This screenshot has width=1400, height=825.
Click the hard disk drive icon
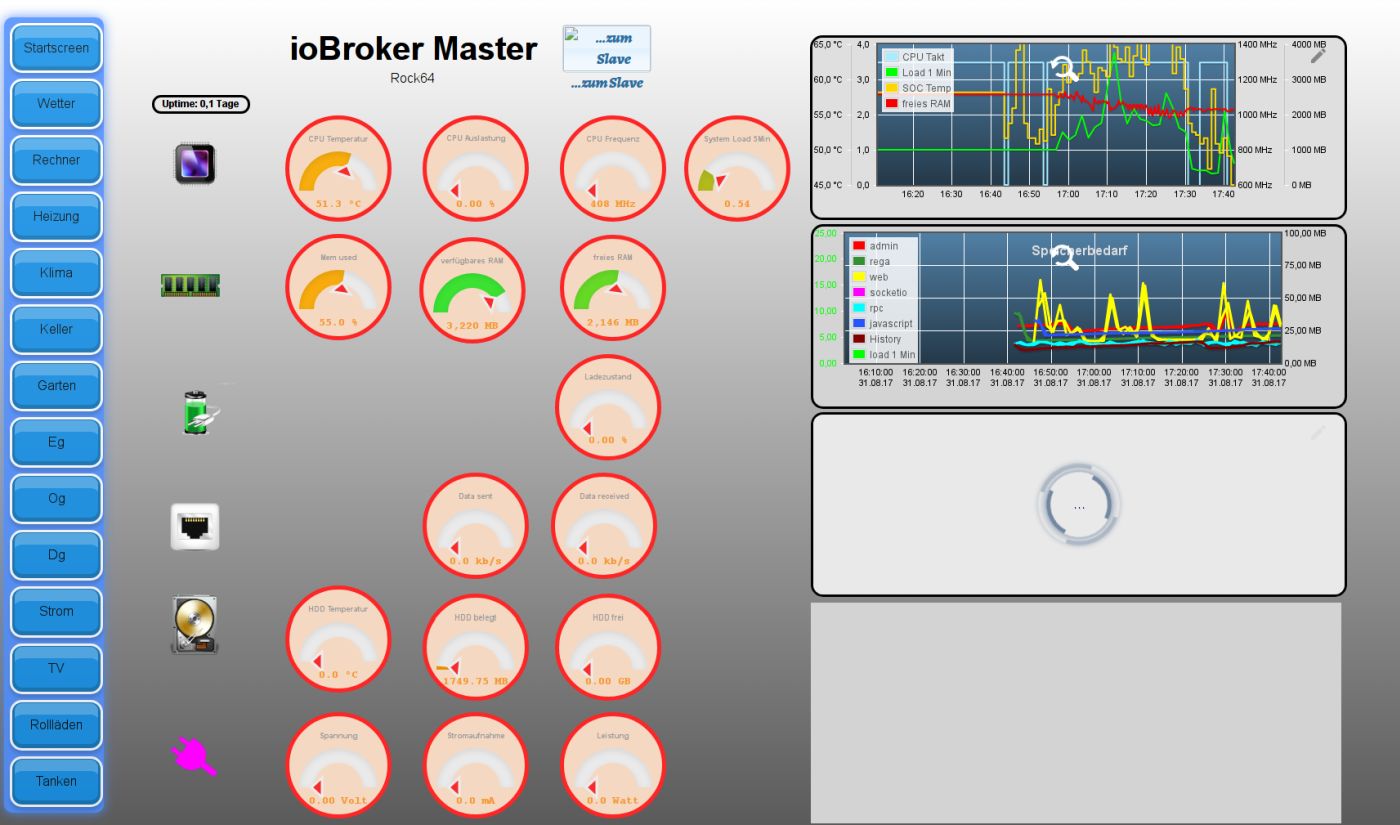[194, 625]
